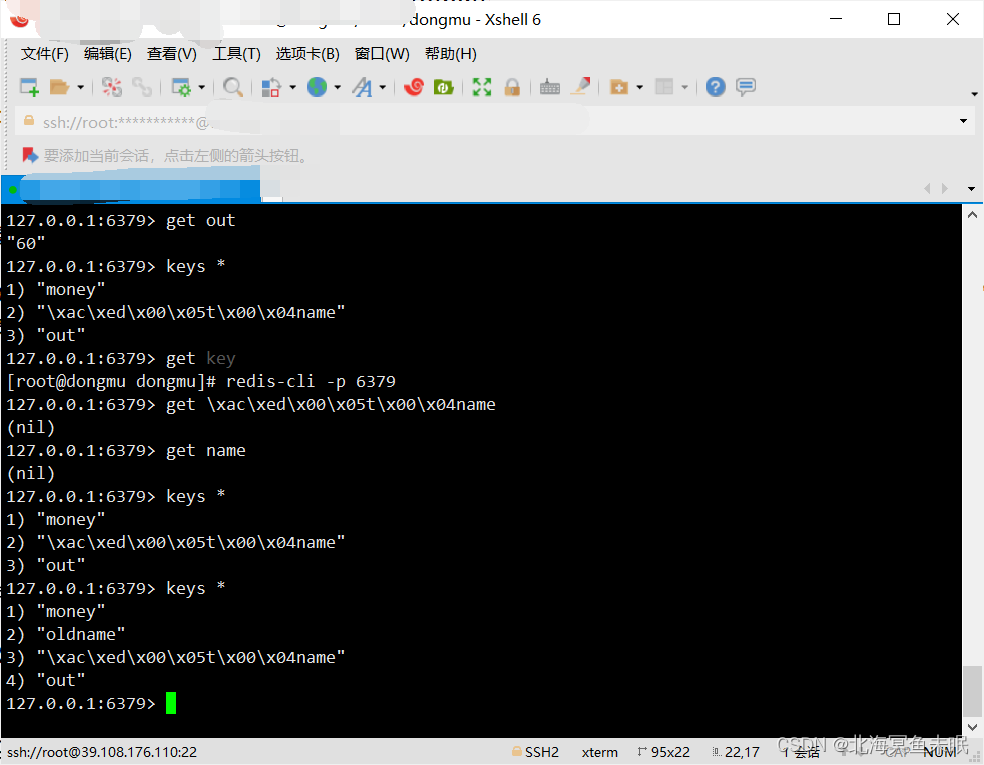Maximize the Xshell window
Viewport: 984px width, 765px height.
(894, 19)
